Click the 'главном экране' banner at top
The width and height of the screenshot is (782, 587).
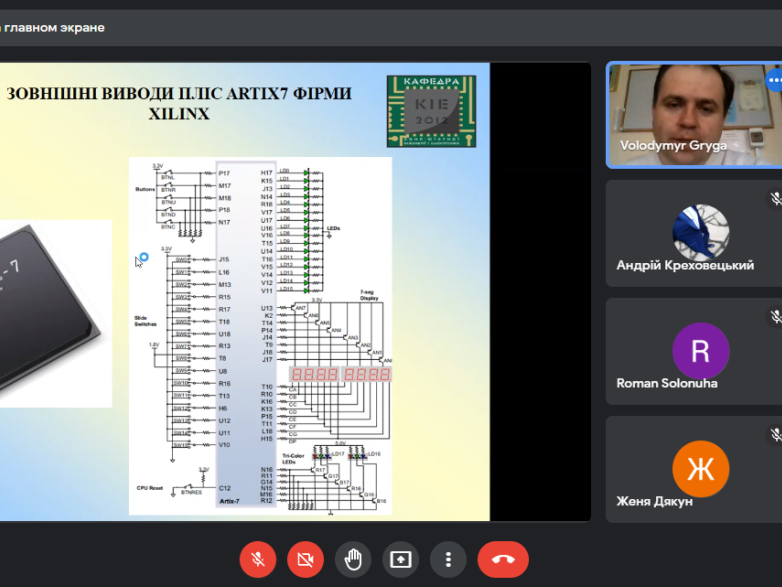coord(55,27)
